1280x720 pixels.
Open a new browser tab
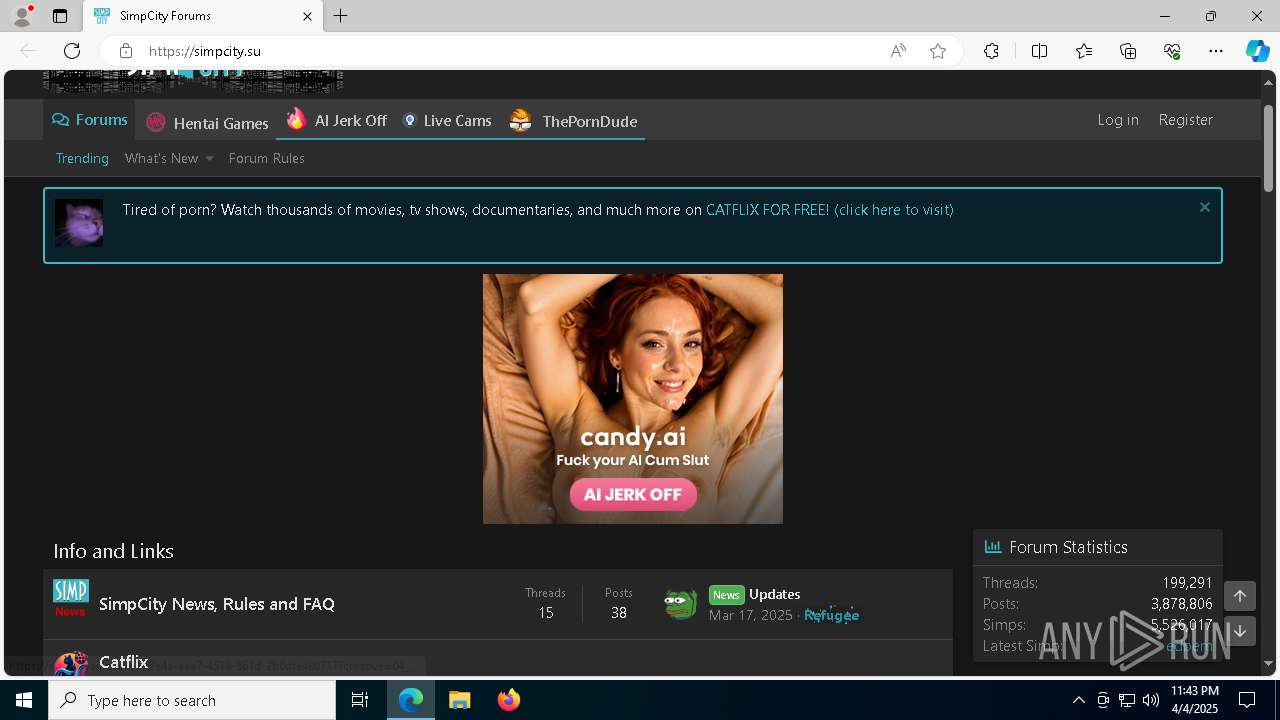[341, 16]
